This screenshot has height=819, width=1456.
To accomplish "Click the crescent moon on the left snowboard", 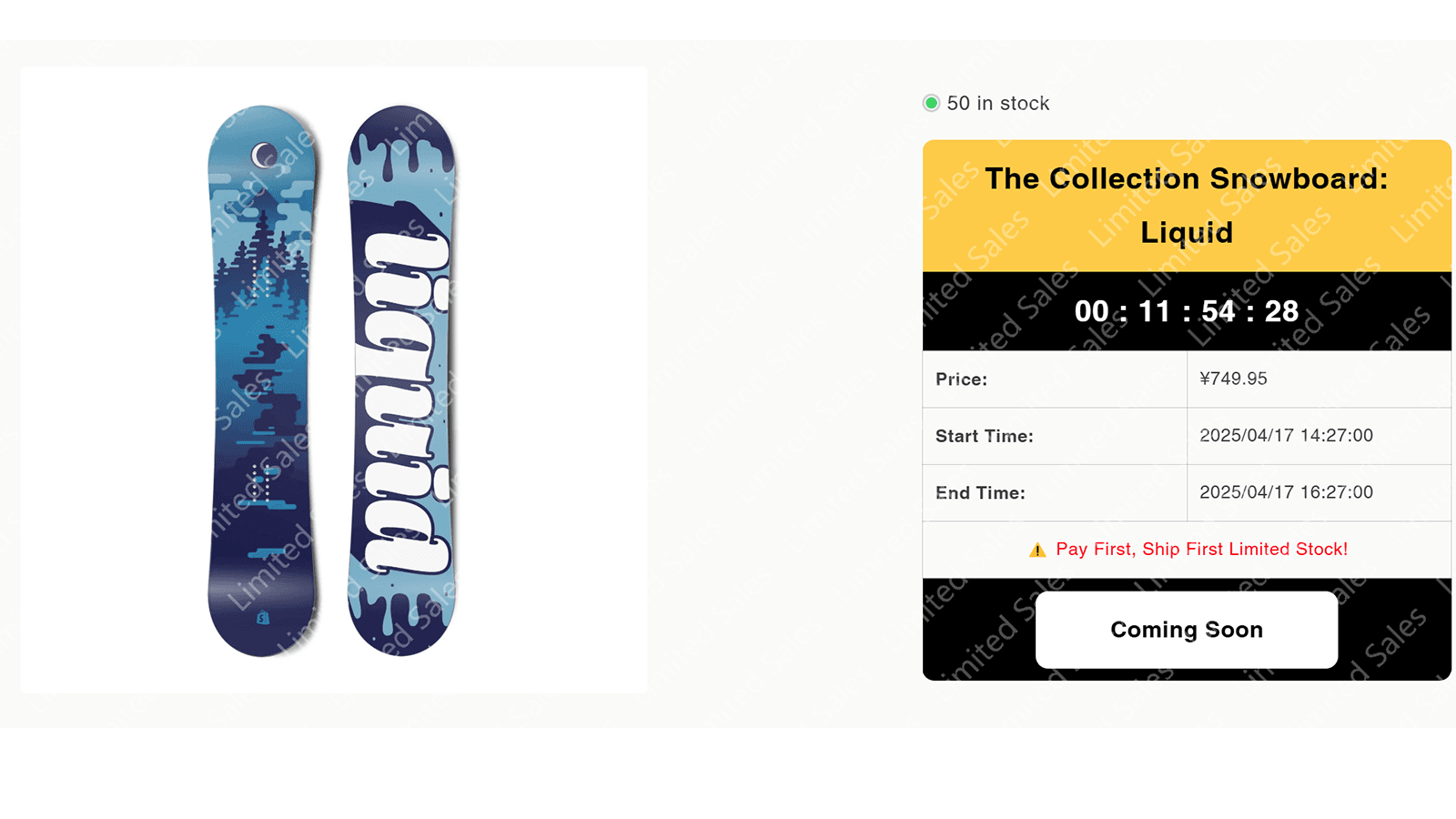I will (x=264, y=155).
